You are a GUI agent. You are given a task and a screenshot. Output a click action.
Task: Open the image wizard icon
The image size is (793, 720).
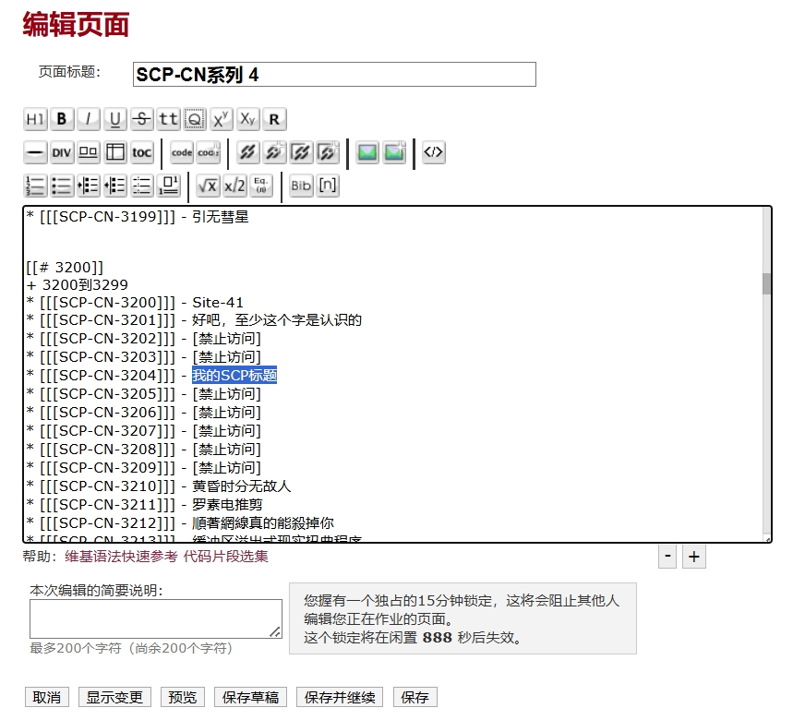pos(394,152)
